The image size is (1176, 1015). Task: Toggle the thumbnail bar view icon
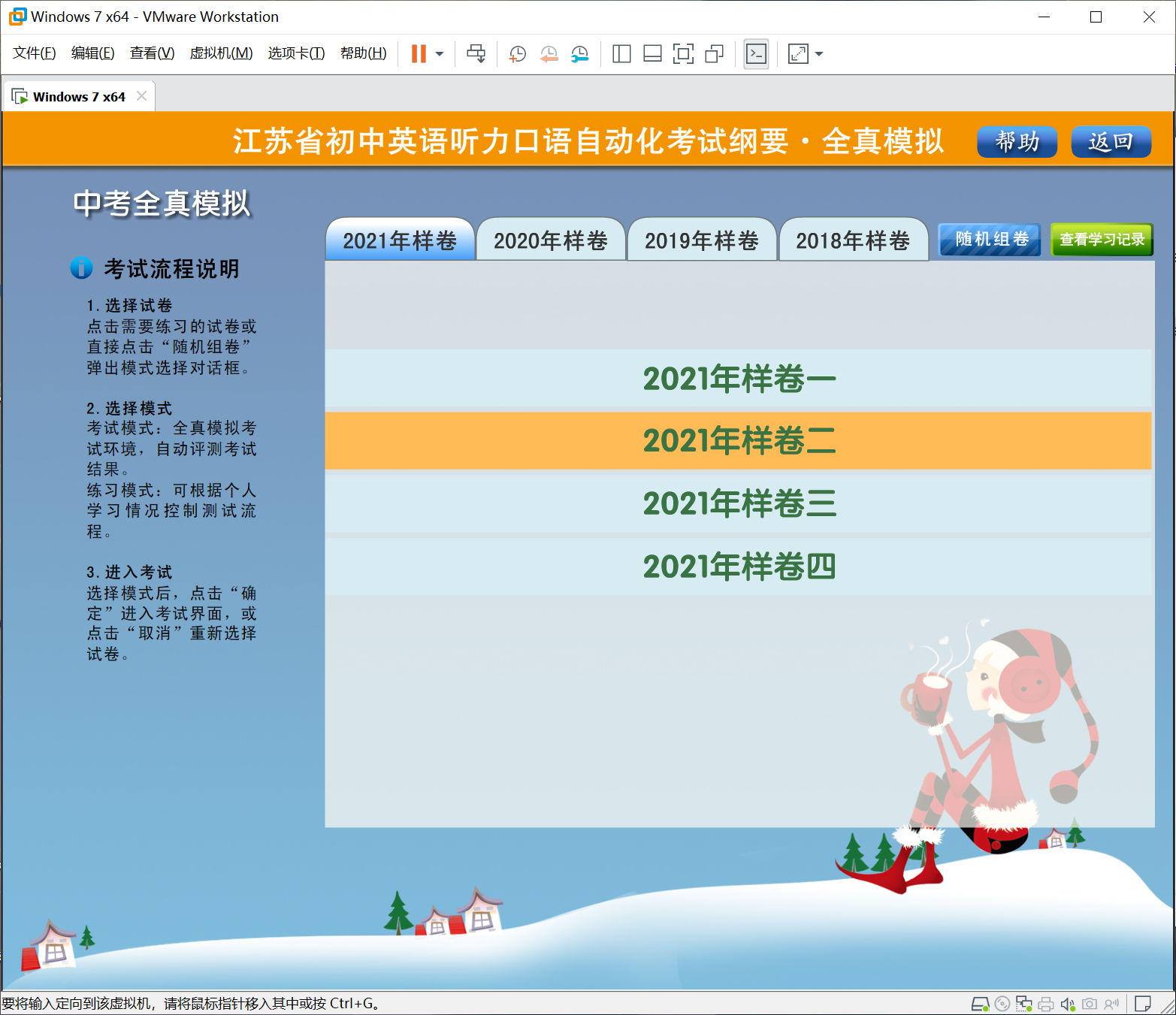coord(652,53)
